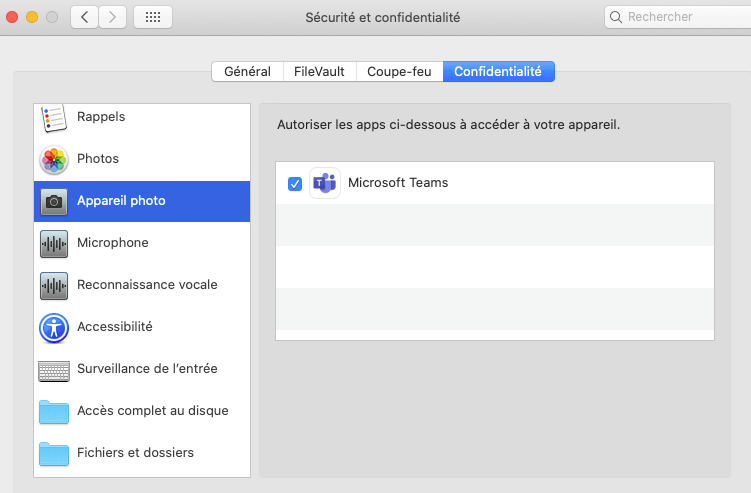Viewport: 751px width, 493px height.
Task: Select the Photos app icon
Action: (53, 159)
